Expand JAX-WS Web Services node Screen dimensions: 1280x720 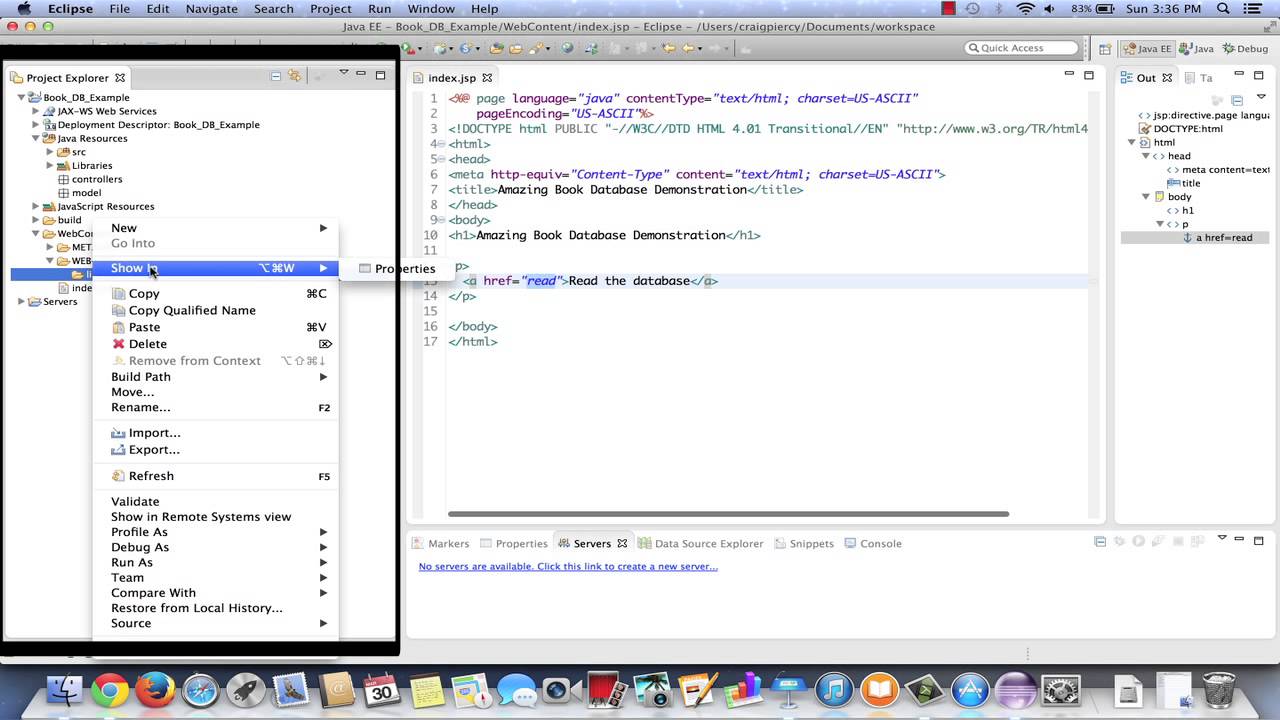[x=36, y=111]
